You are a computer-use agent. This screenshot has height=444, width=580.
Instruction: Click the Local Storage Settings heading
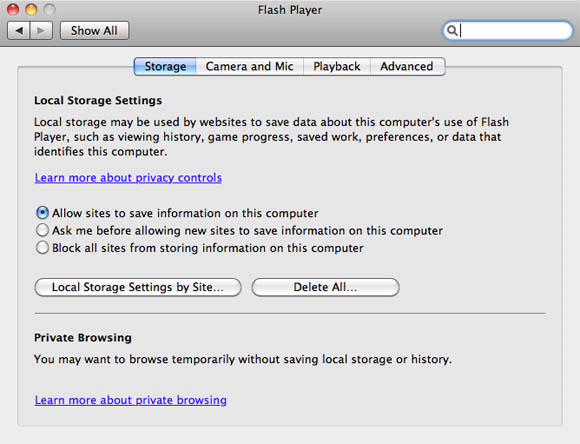[x=98, y=101]
